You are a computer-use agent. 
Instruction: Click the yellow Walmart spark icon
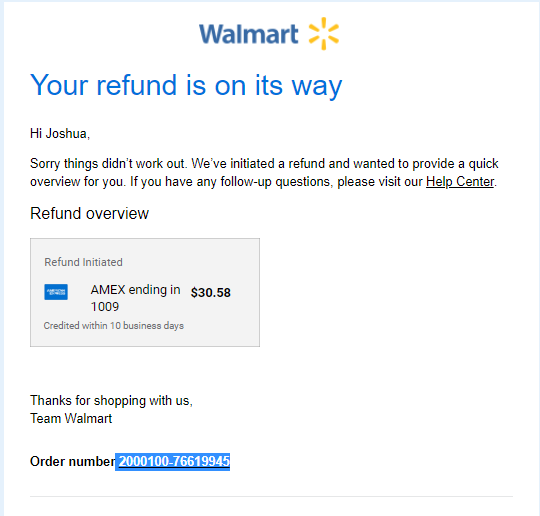pos(324,33)
